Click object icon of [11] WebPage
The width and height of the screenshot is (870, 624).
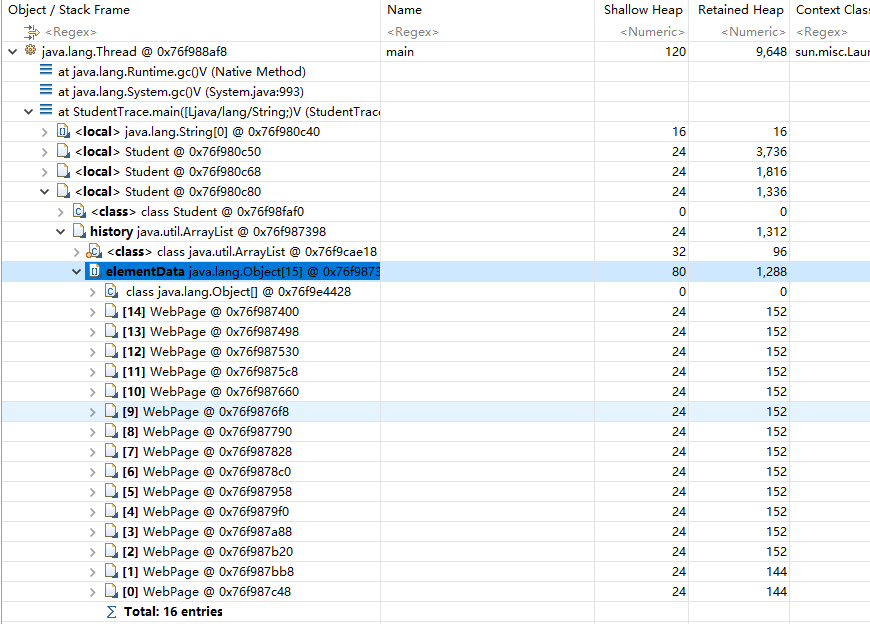112,371
